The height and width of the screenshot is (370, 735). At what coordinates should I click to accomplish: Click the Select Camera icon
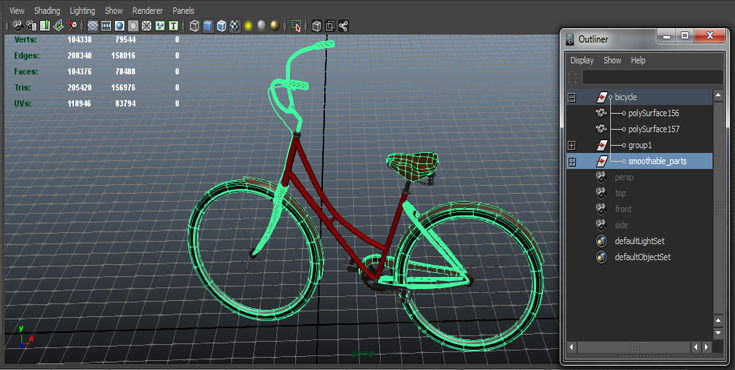[17, 26]
